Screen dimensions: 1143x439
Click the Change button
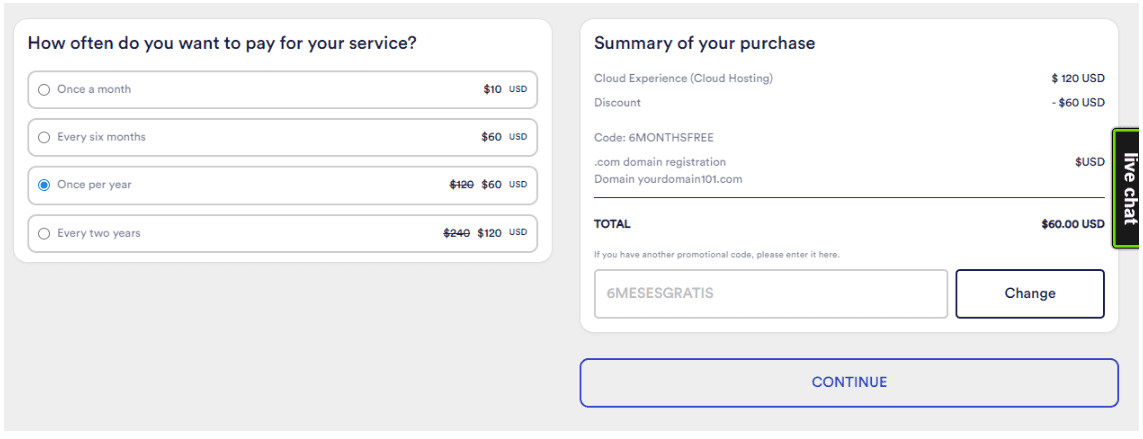1030,294
